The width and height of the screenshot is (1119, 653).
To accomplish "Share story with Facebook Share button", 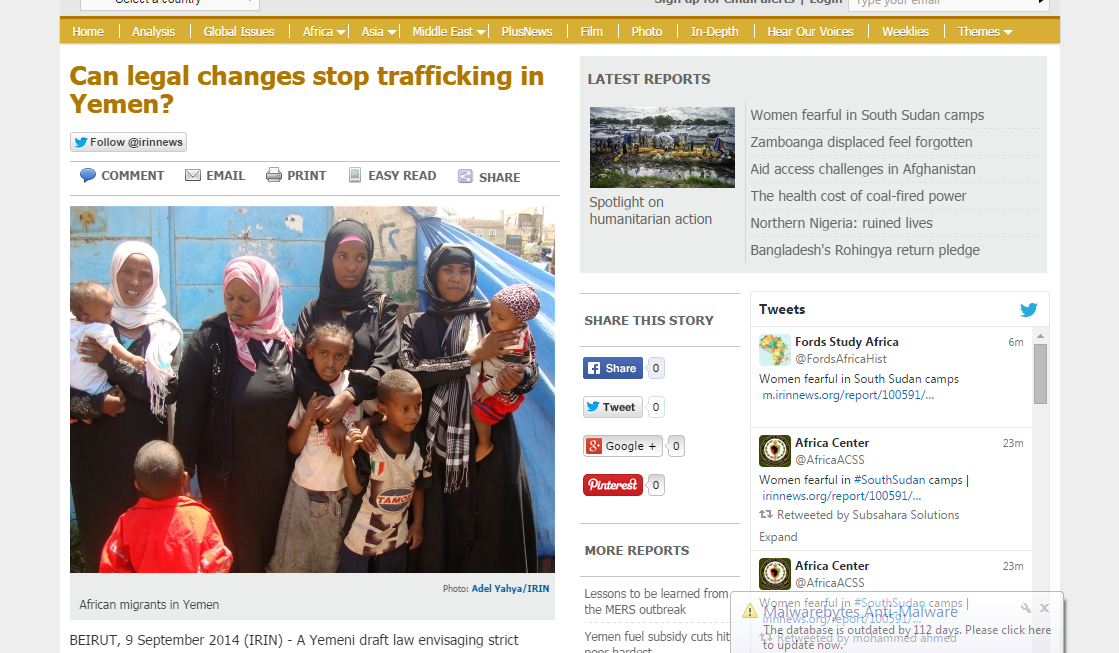I will [612, 368].
